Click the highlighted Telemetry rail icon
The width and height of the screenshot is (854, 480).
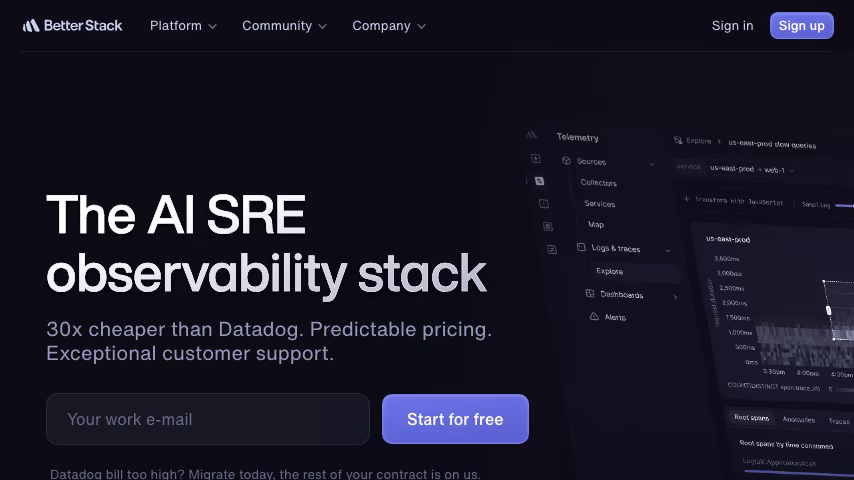coord(539,181)
